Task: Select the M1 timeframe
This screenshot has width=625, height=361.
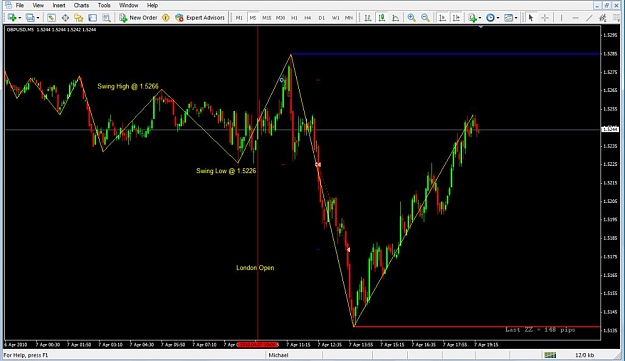Action: [x=239, y=18]
